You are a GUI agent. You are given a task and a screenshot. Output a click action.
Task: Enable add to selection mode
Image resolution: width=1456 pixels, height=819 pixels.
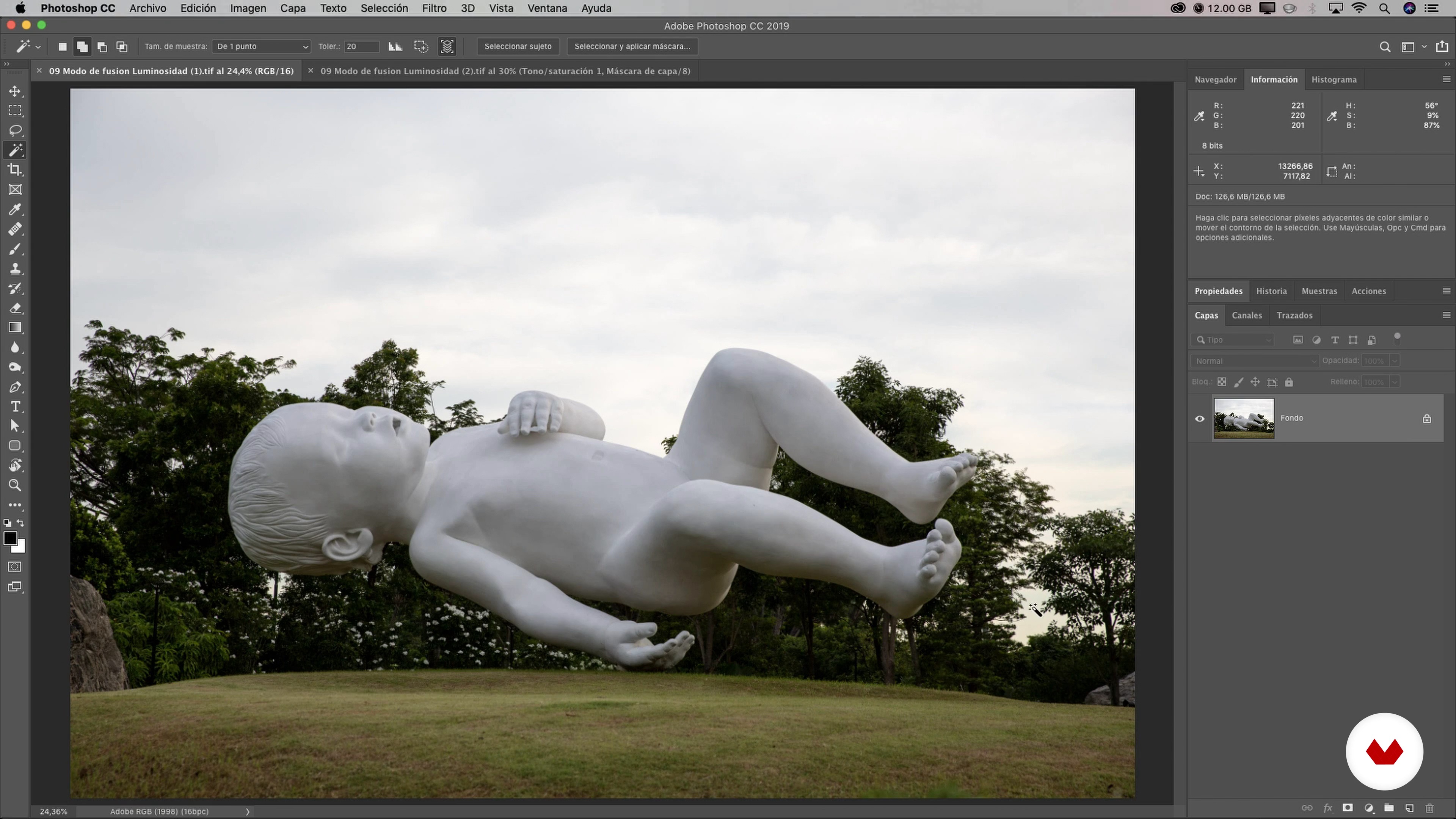83,47
